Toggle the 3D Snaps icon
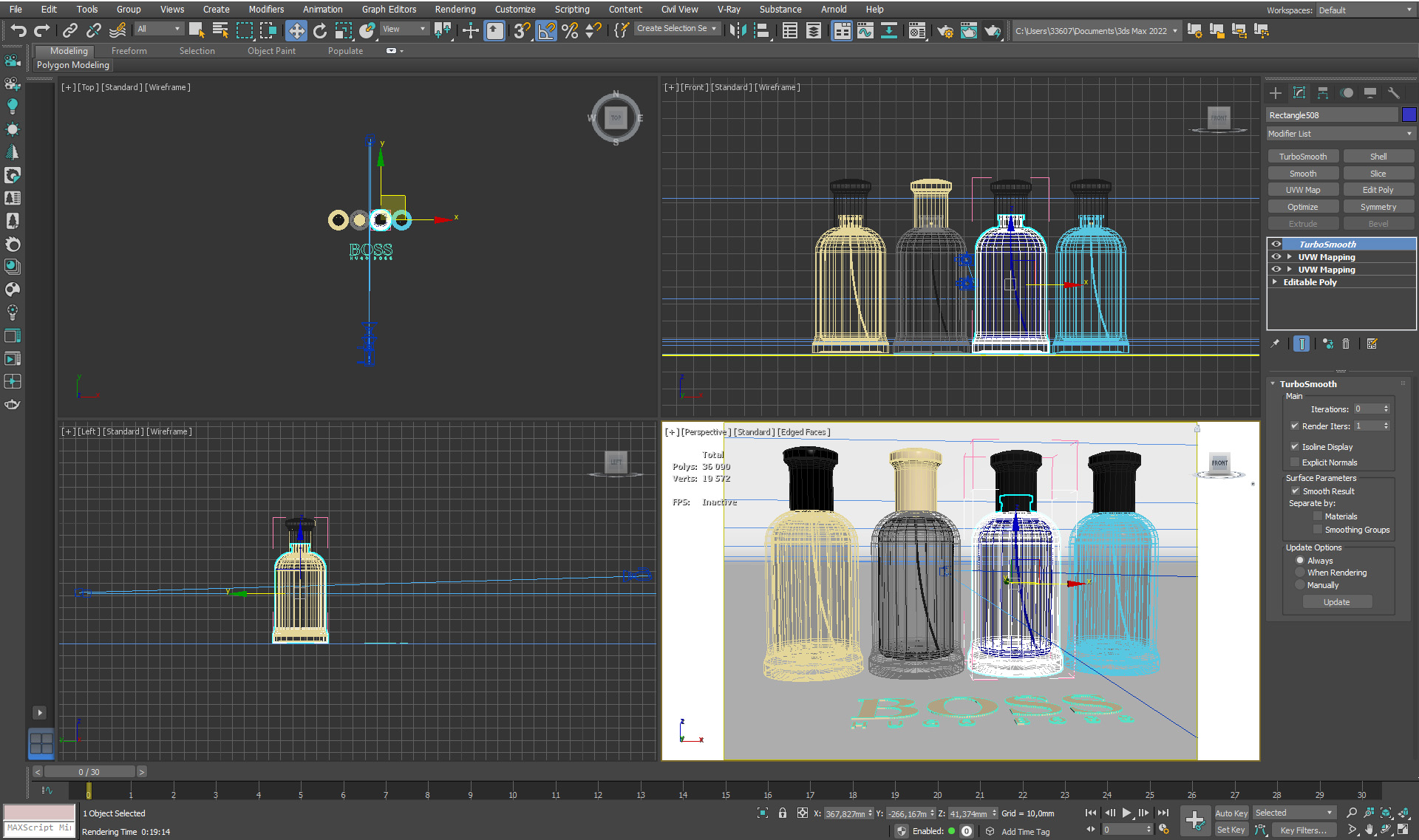The width and height of the screenshot is (1419, 840). point(522,30)
